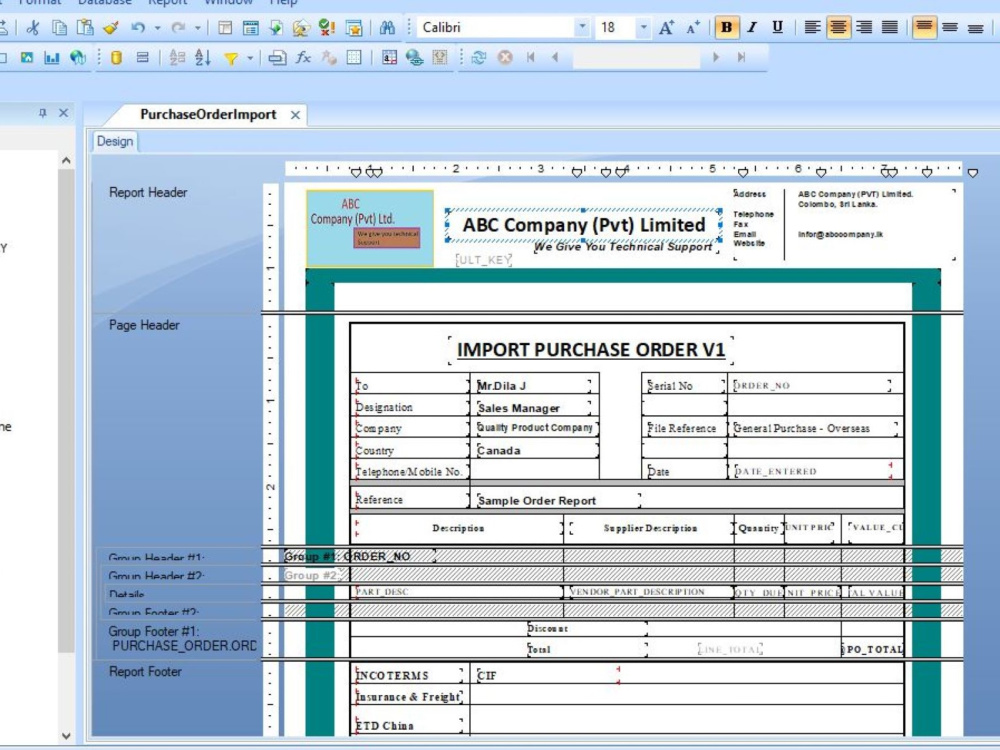Click the Page Header section label
This screenshot has width=1000, height=750.
tap(144, 325)
